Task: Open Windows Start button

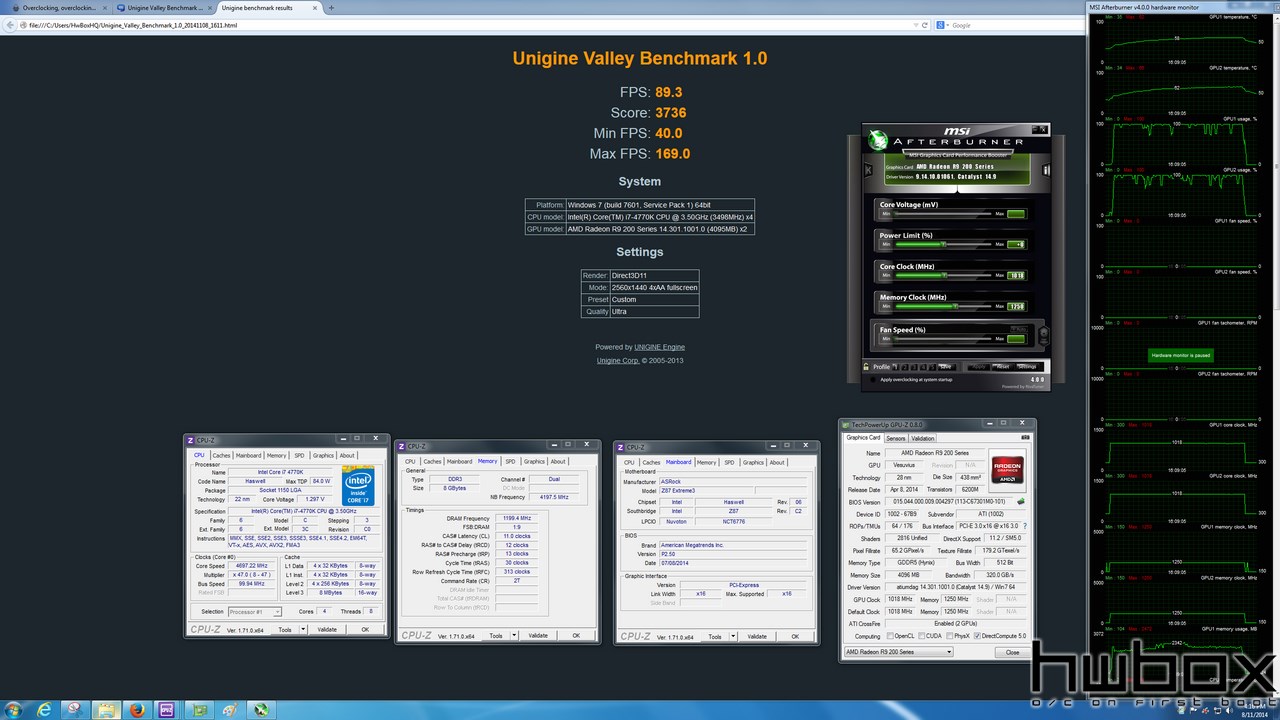Action: 13,709
